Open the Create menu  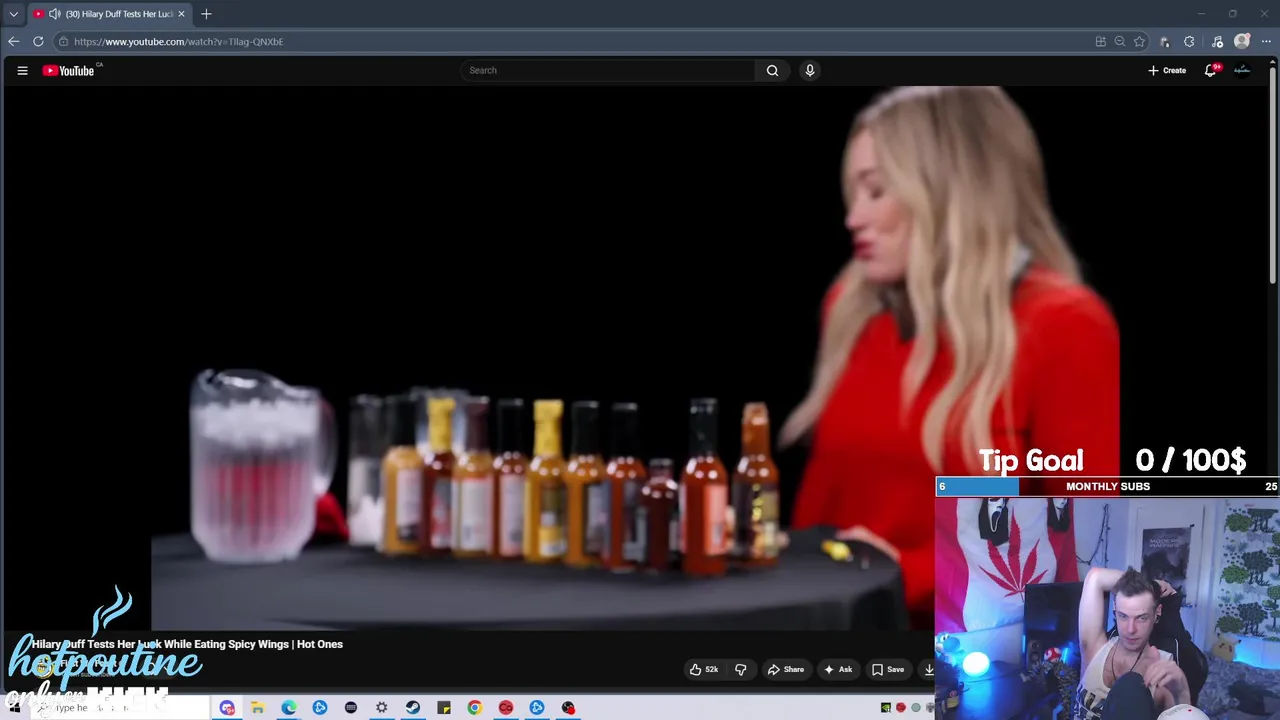[x=1167, y=70]
